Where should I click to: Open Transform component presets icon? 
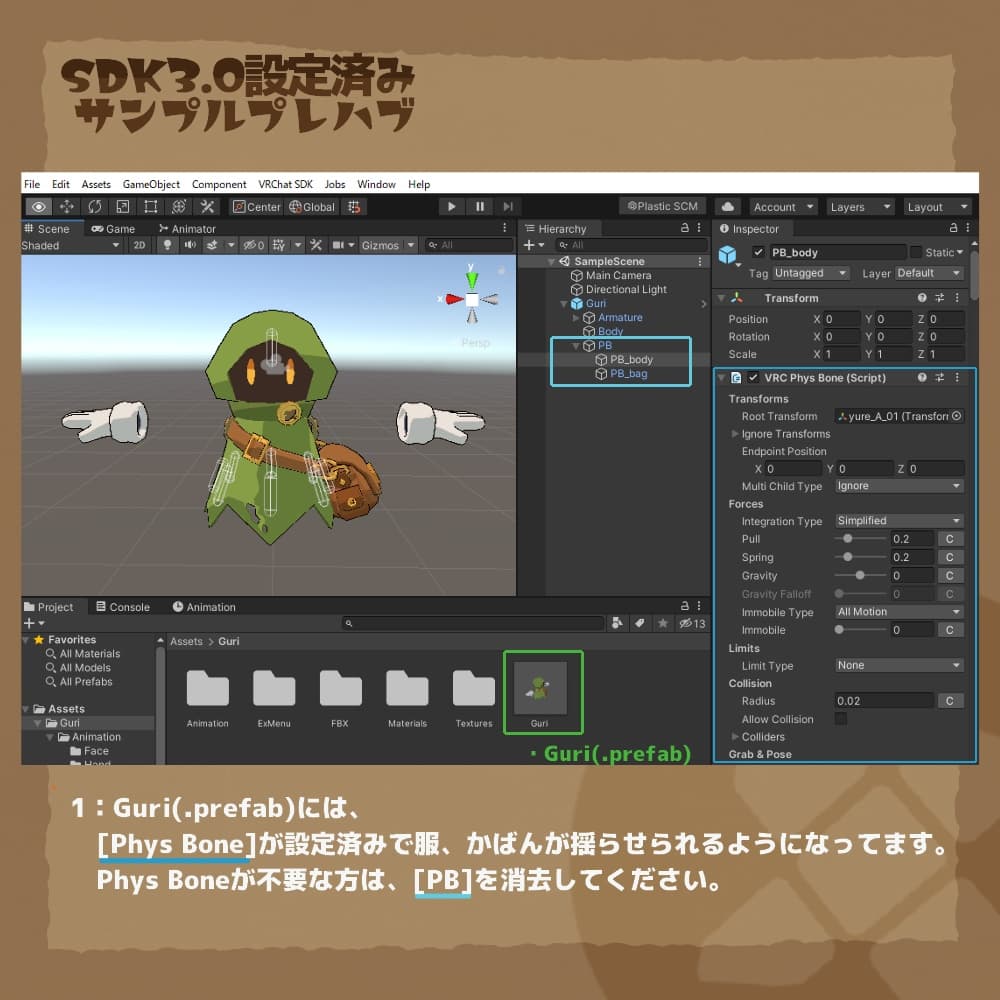[939, 298]
